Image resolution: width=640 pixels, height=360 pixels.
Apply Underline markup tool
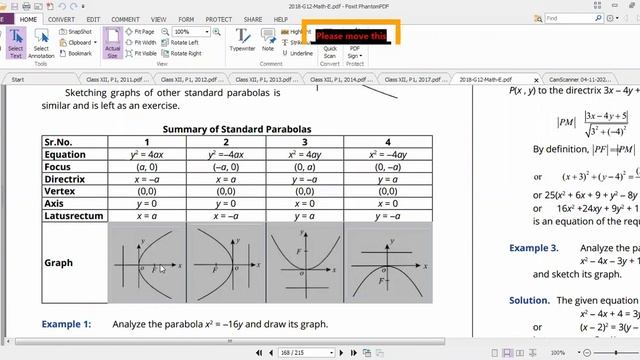click(297, 53)
